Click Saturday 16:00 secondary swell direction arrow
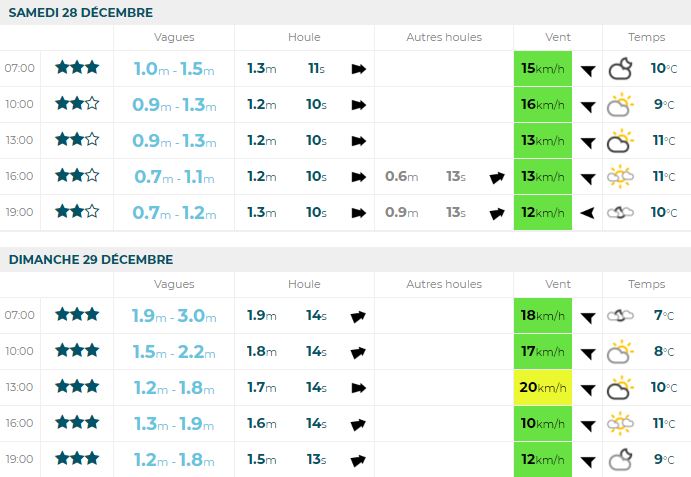Image resolution: width=691 pixels, height=477 pixels. 497,177
